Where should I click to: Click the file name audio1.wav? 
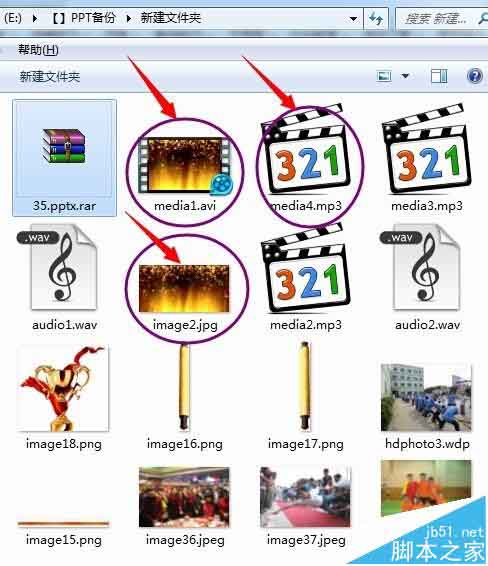[65, 325]
